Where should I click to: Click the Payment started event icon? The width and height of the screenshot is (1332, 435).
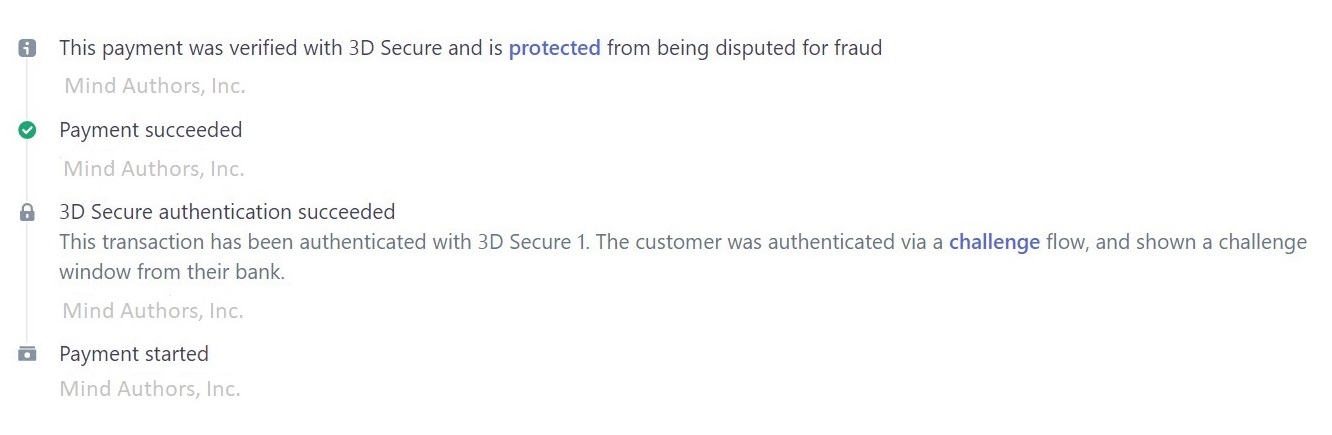click(27, 354)
